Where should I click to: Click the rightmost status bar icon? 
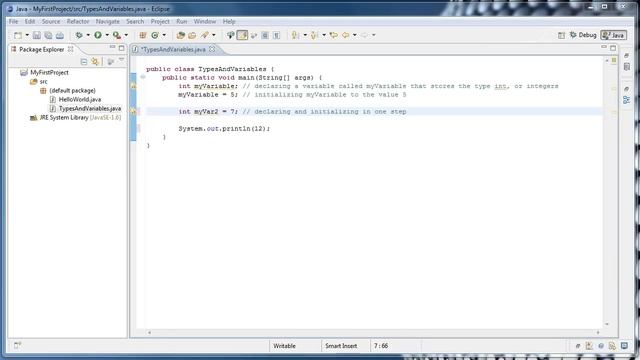click(x=624, y=345)
